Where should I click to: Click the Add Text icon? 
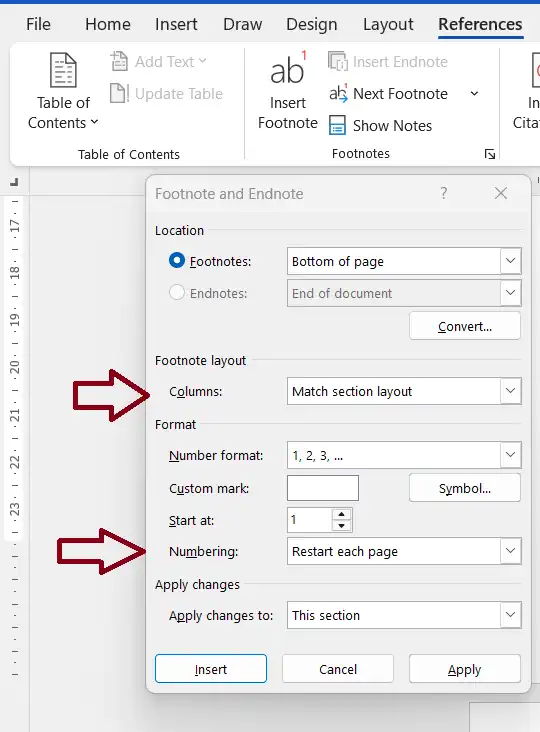[119, 61]
